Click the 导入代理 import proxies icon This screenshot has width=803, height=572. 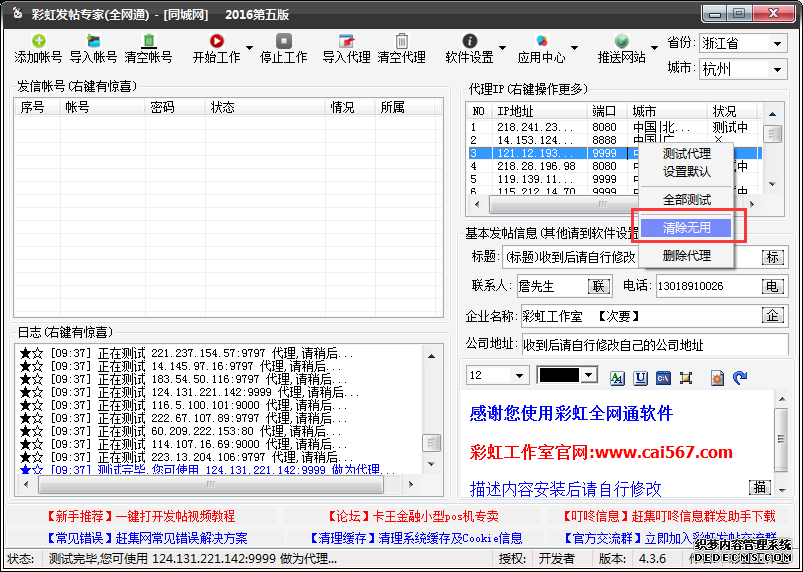(x=347, y=41)
